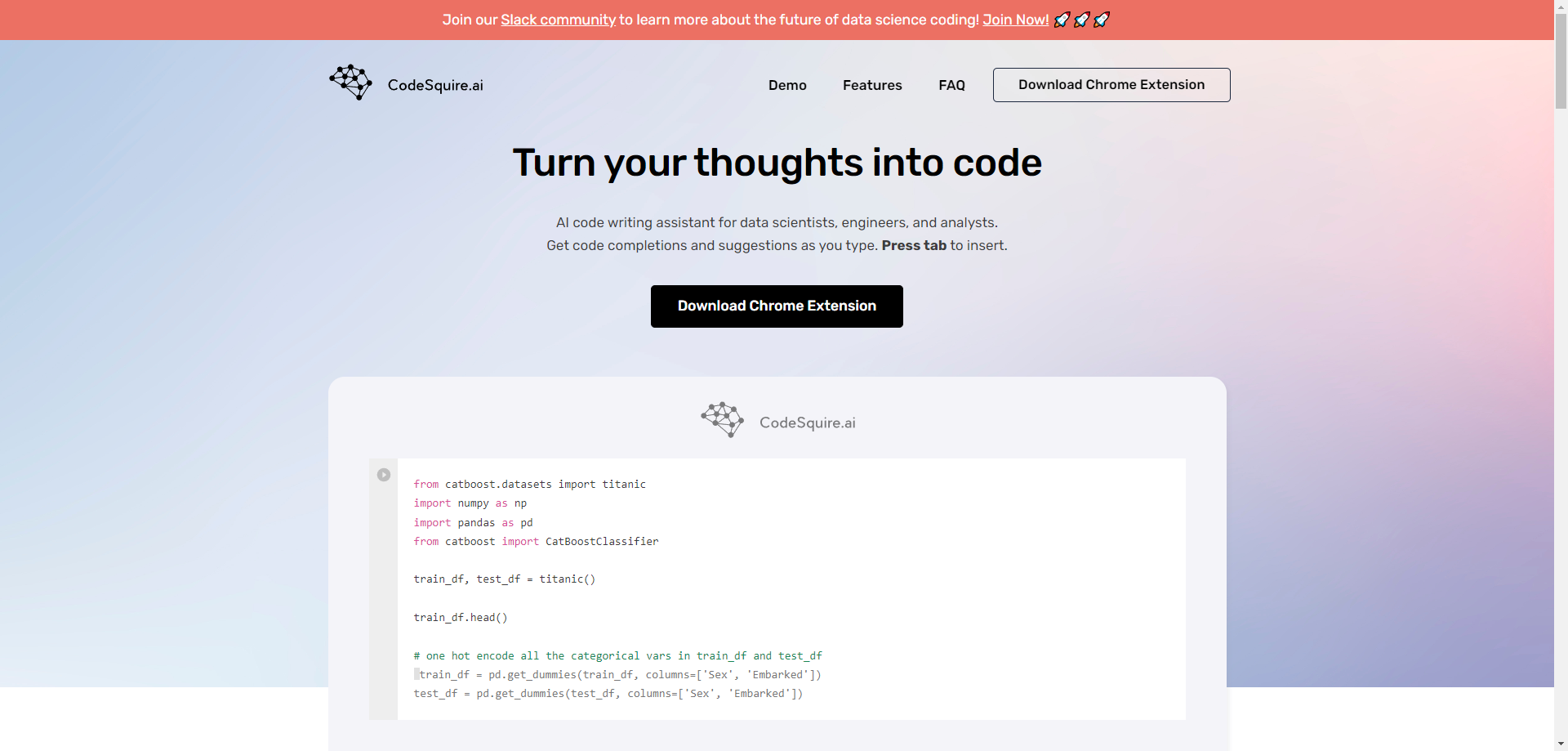The height and width of the screenshot is (751, 1568).
Task: Open the FAQ nav item
Action: 951,85
